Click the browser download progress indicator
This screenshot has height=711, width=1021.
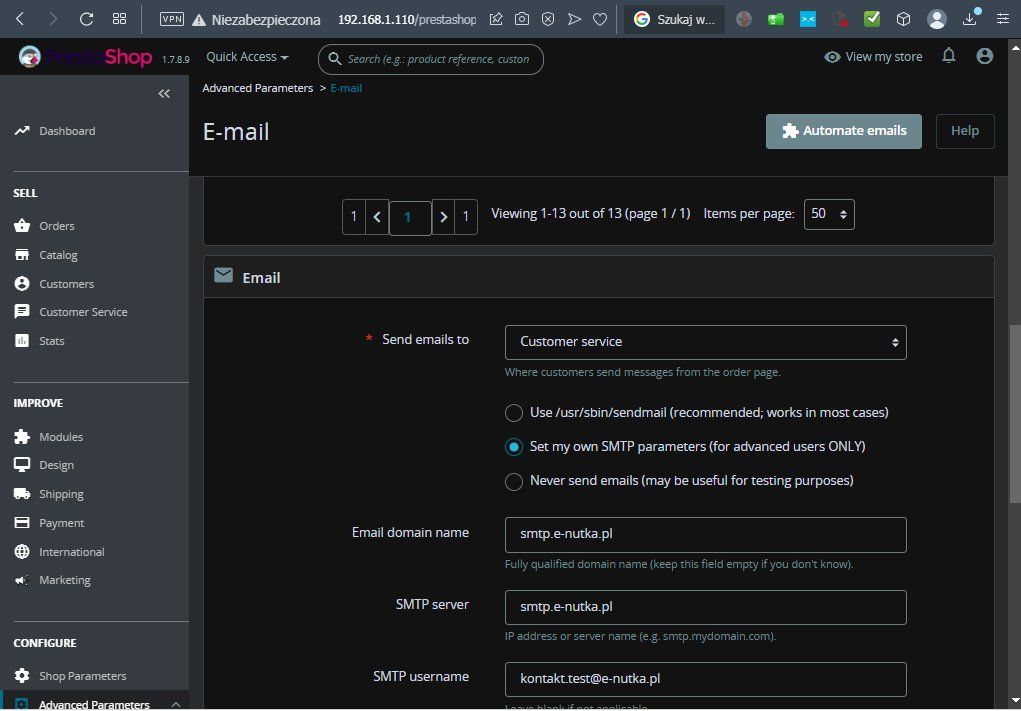(969, 18)
